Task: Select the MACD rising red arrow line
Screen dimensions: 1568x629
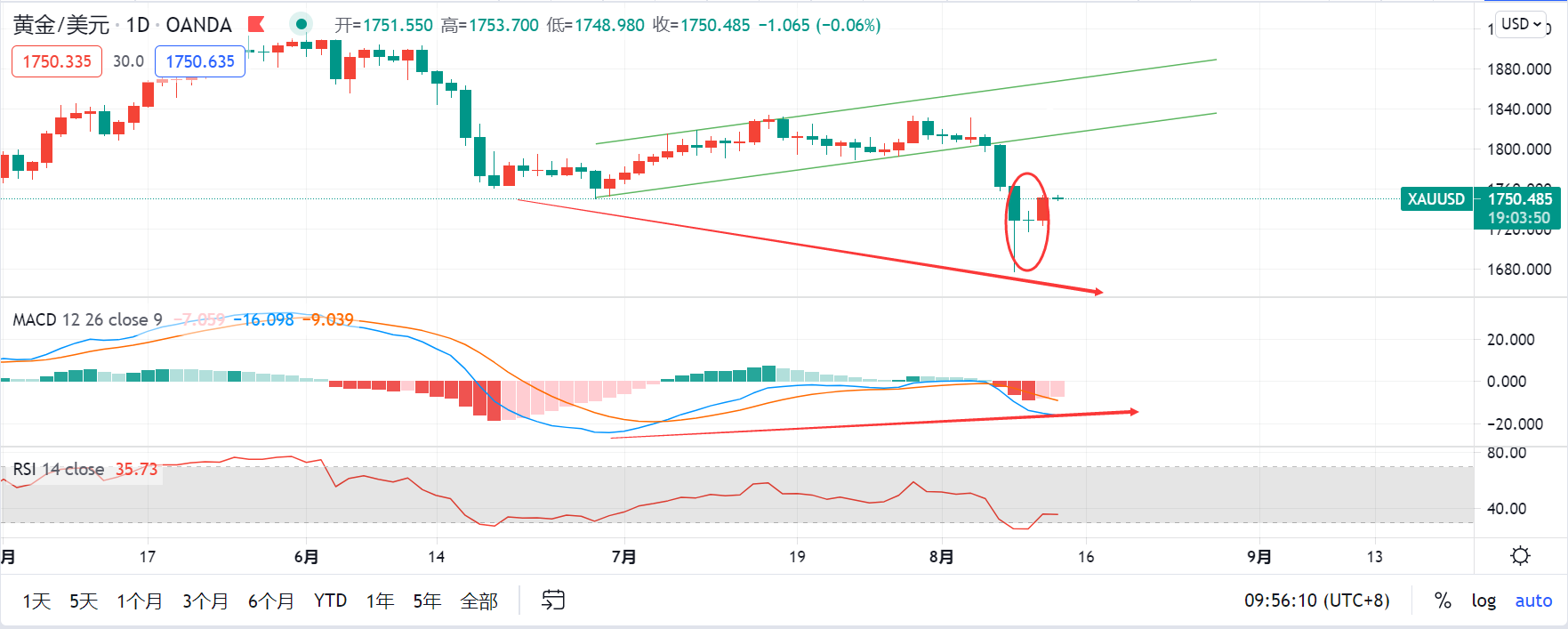Action: tap(874, 424)
